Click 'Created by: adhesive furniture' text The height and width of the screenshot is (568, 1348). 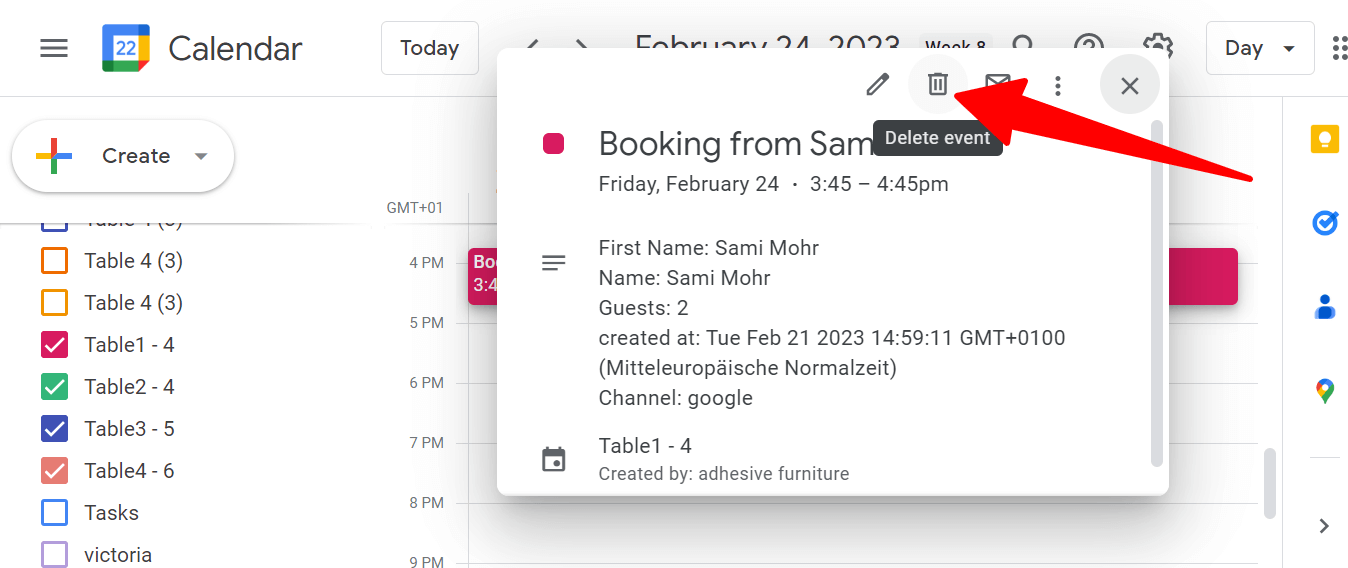coord(724,474)
